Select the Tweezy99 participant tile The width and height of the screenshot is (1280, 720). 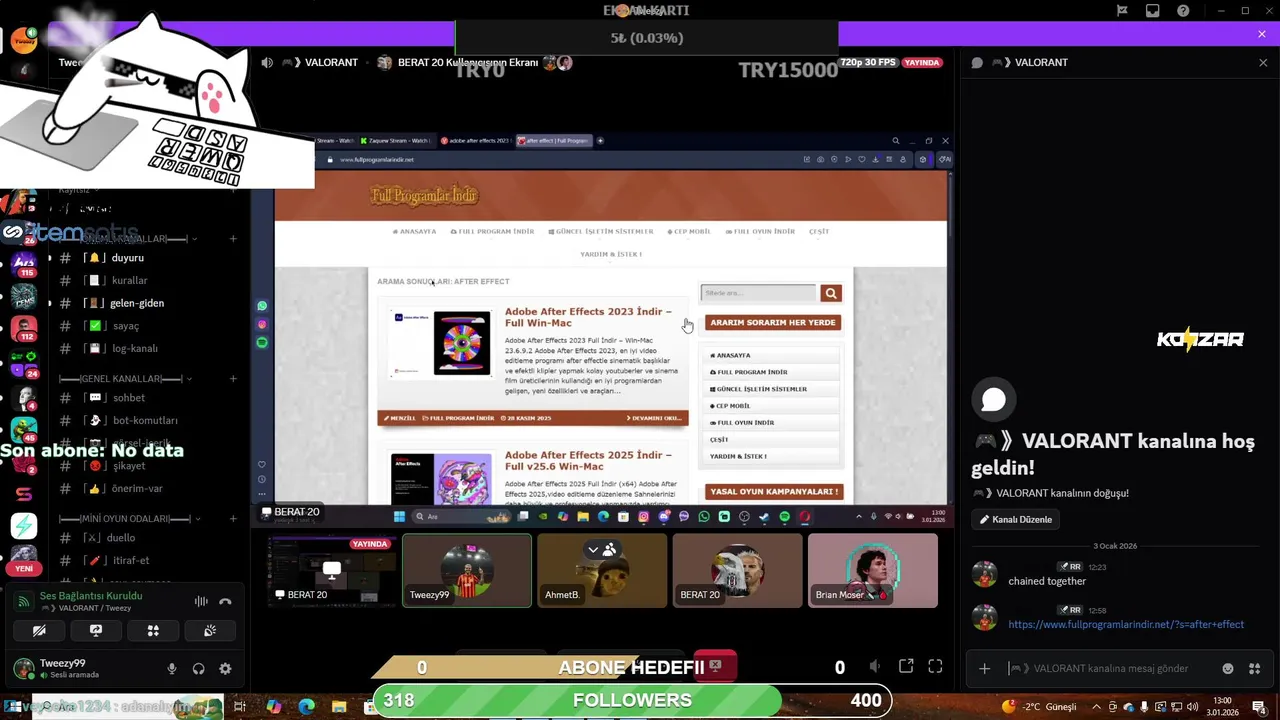pyautogui.click(x=467, y=570)
